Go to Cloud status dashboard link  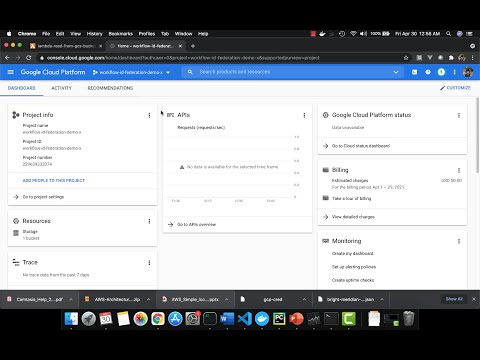tap(361, 146)
